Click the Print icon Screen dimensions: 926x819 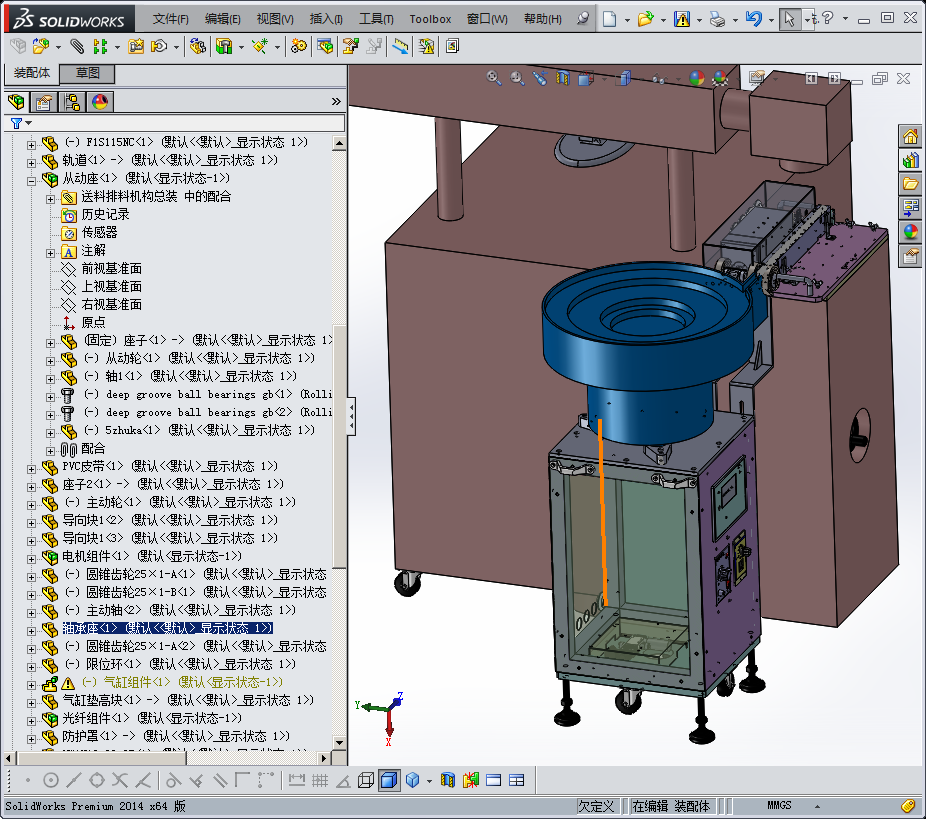tap(718, 19)
